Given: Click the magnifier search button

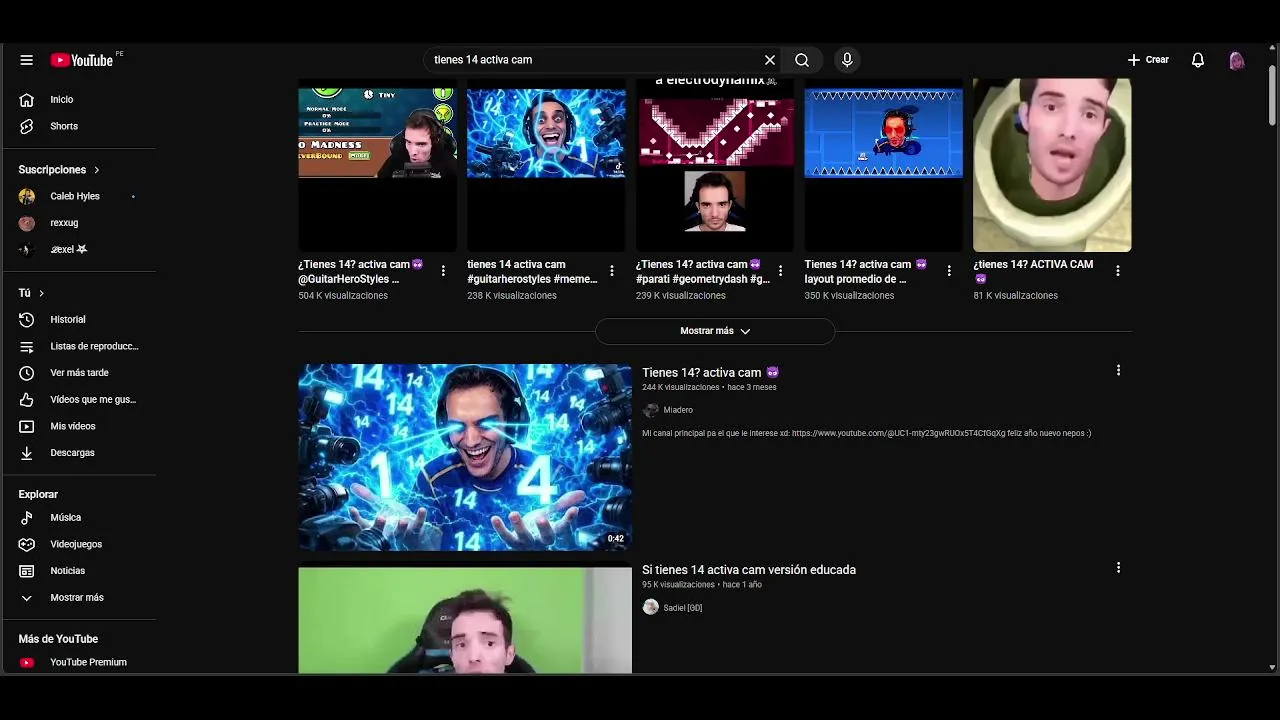Looking at the screenshot, I should [802, 60].
